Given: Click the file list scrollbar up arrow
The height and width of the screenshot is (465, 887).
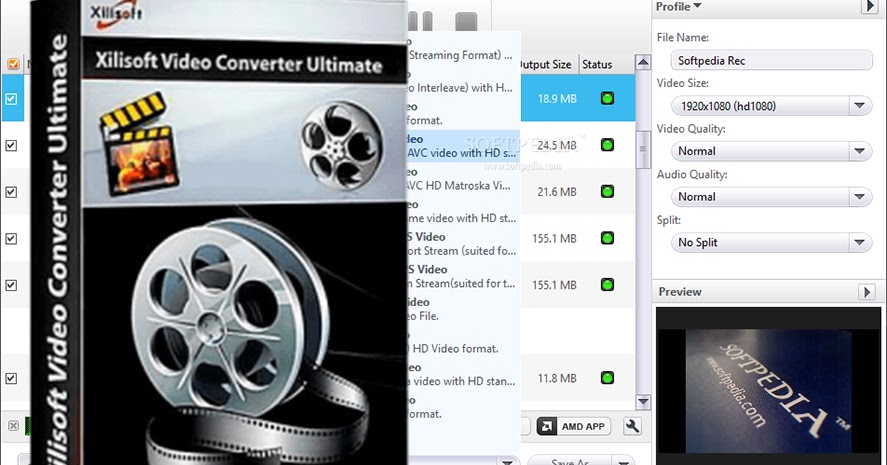Looking at the screenshot, I should tap(643, 62).
